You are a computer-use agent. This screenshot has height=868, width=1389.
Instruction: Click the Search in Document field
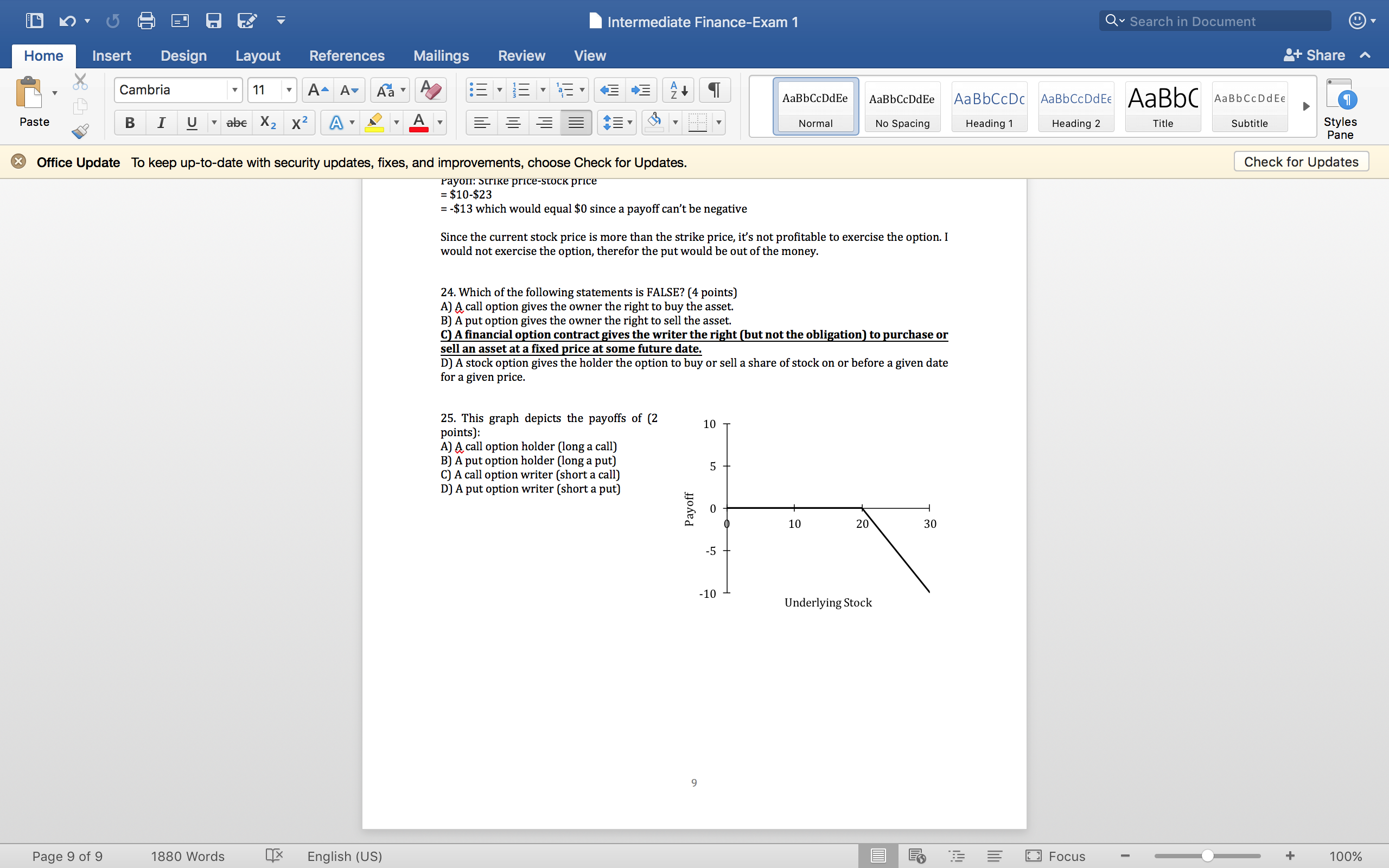(x=1213, y=21)
